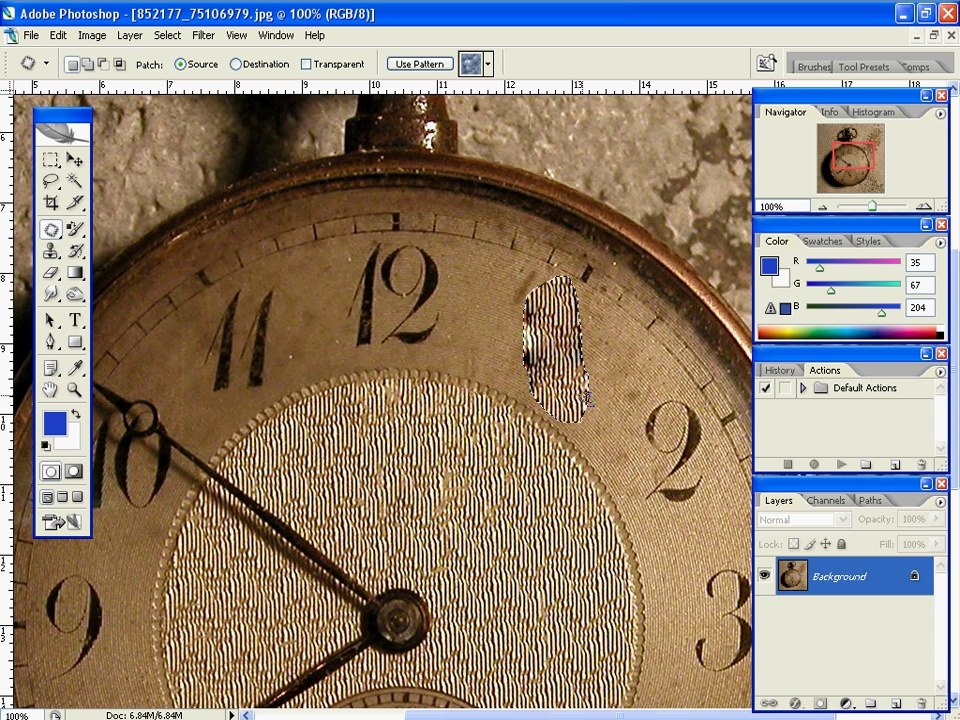Open the layer blend mode dropdown
Screen dimensions: 960x720
[843, 519]
